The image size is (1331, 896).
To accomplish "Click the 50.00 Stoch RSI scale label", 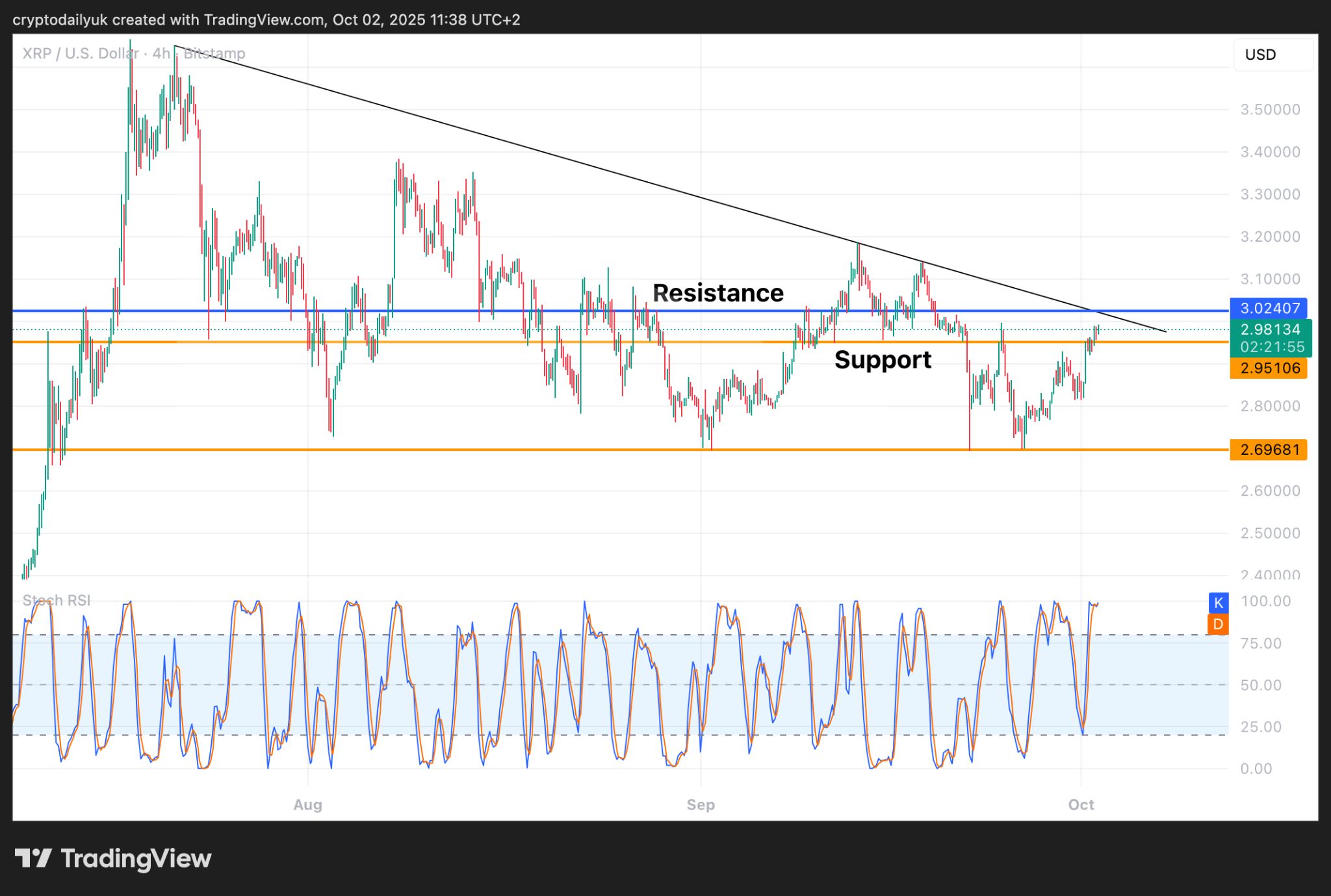I will click(1261, 685).
